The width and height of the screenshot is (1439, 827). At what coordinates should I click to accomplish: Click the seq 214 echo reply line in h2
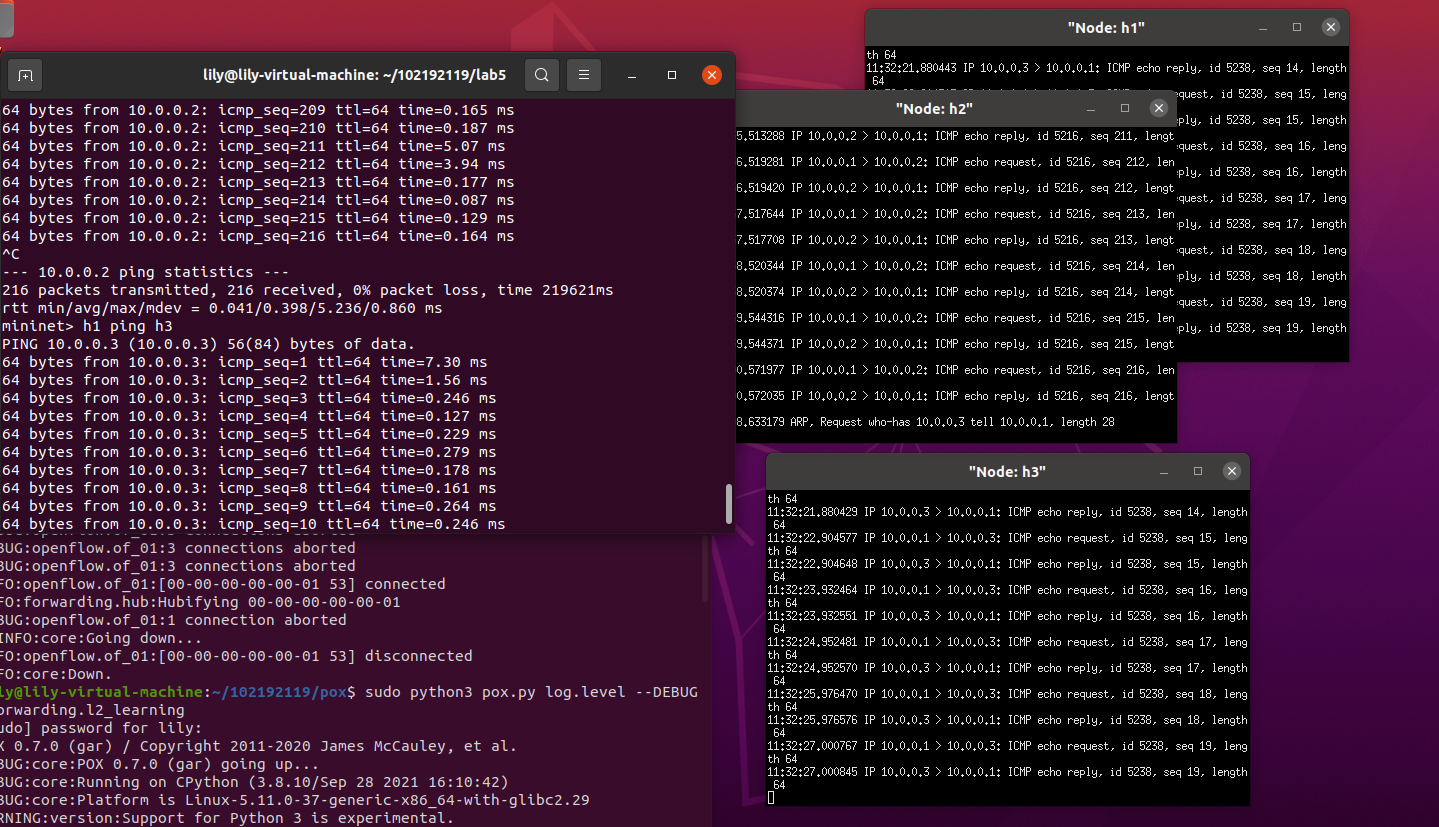(955, 292)
